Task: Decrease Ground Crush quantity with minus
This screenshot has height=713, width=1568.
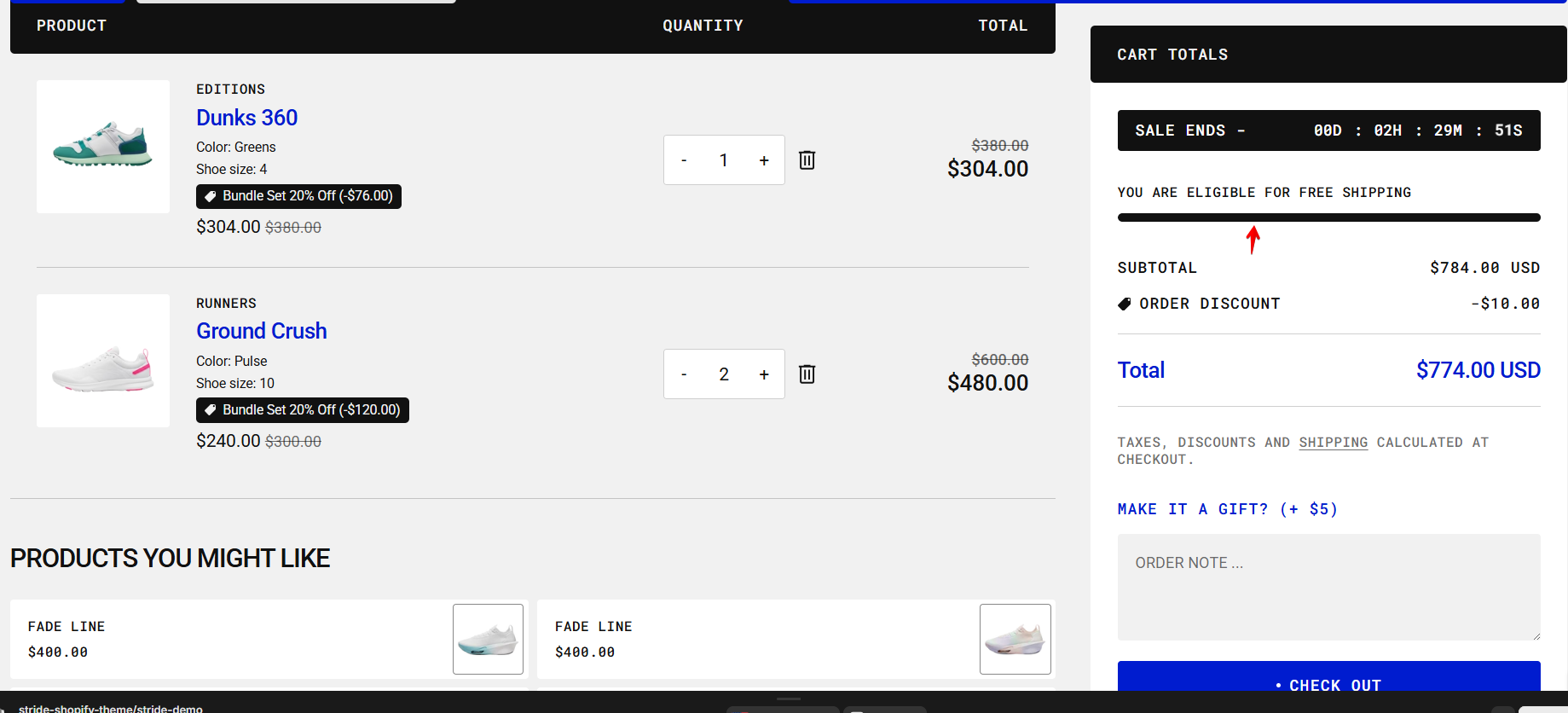Action: 684,374
